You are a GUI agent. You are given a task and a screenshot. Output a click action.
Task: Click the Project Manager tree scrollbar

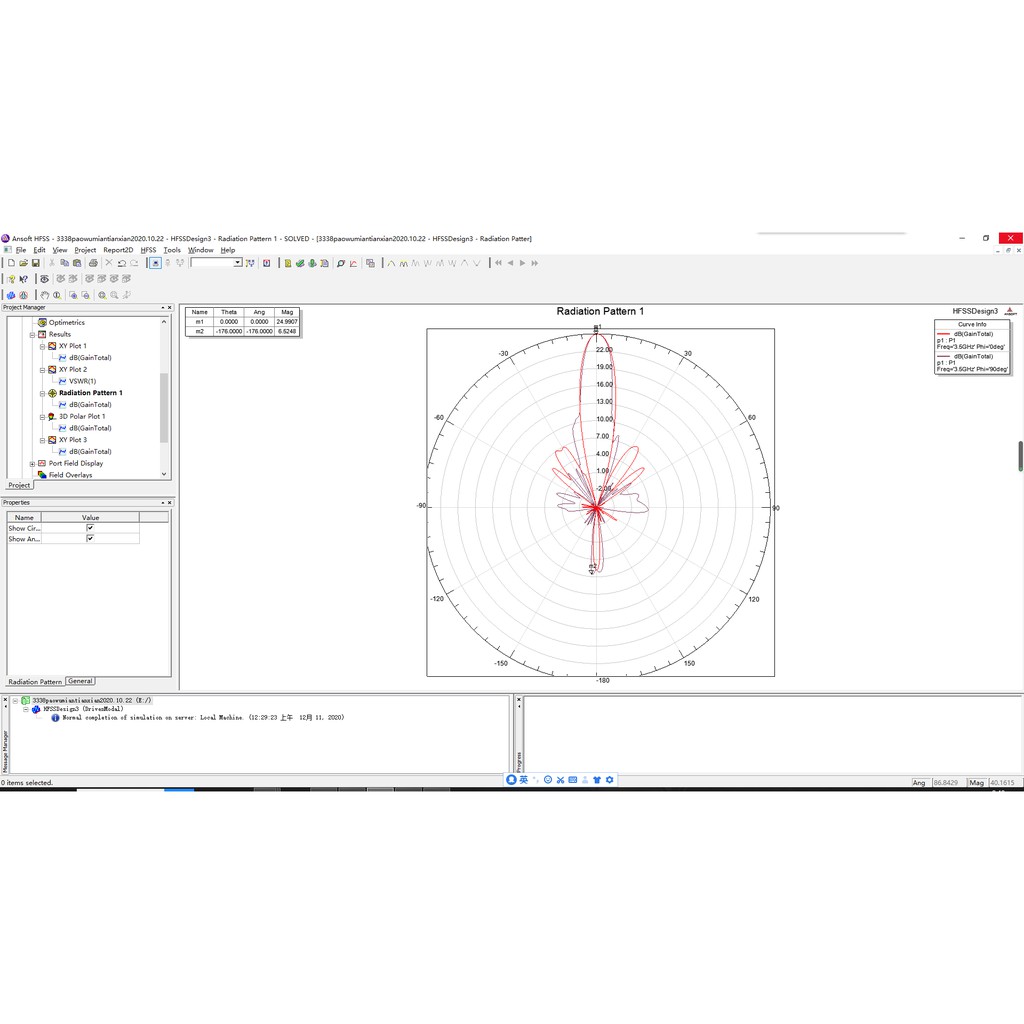[x=164, y=398]
